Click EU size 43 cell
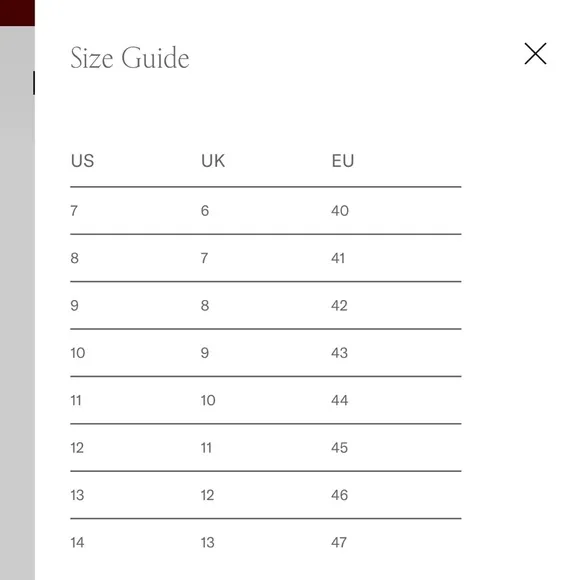 340,353
